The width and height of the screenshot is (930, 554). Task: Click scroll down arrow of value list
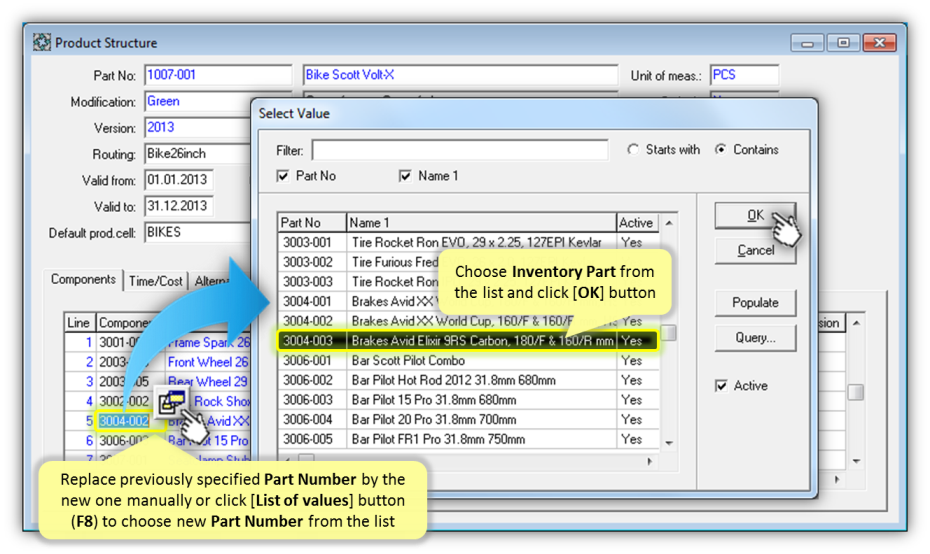coord(669,443)
